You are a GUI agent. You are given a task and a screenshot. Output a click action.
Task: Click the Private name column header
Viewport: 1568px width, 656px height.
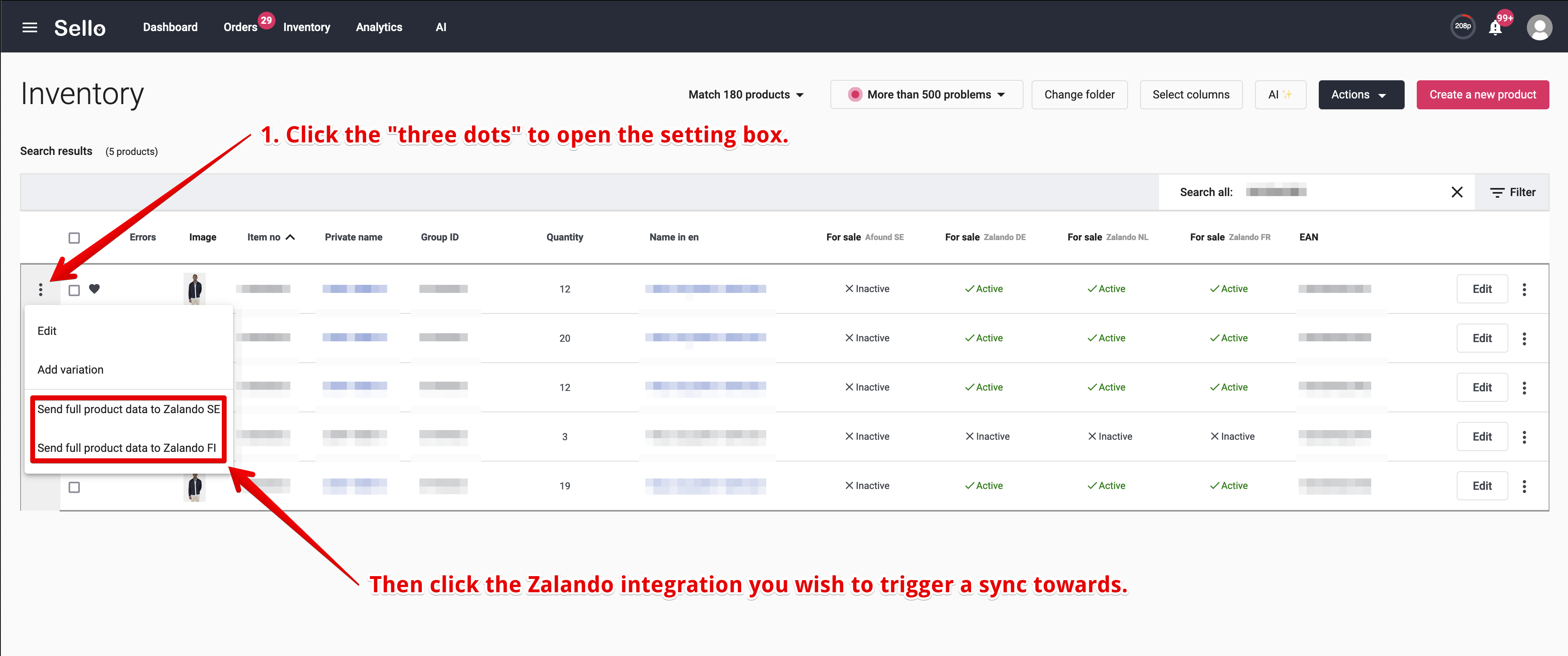pos(353,238)
